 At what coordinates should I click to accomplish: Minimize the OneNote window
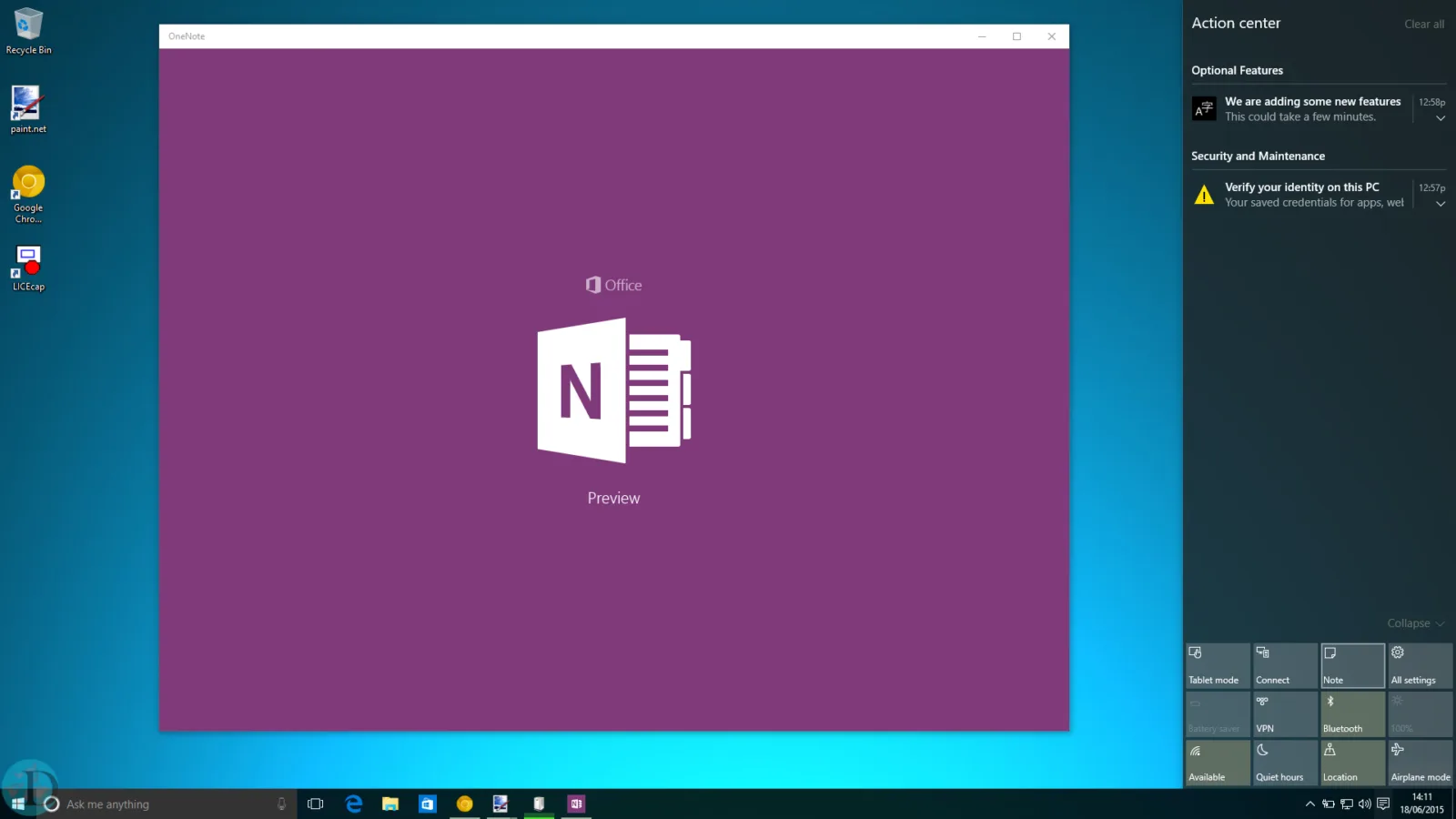pyautogui.click(x=982, y=36)
